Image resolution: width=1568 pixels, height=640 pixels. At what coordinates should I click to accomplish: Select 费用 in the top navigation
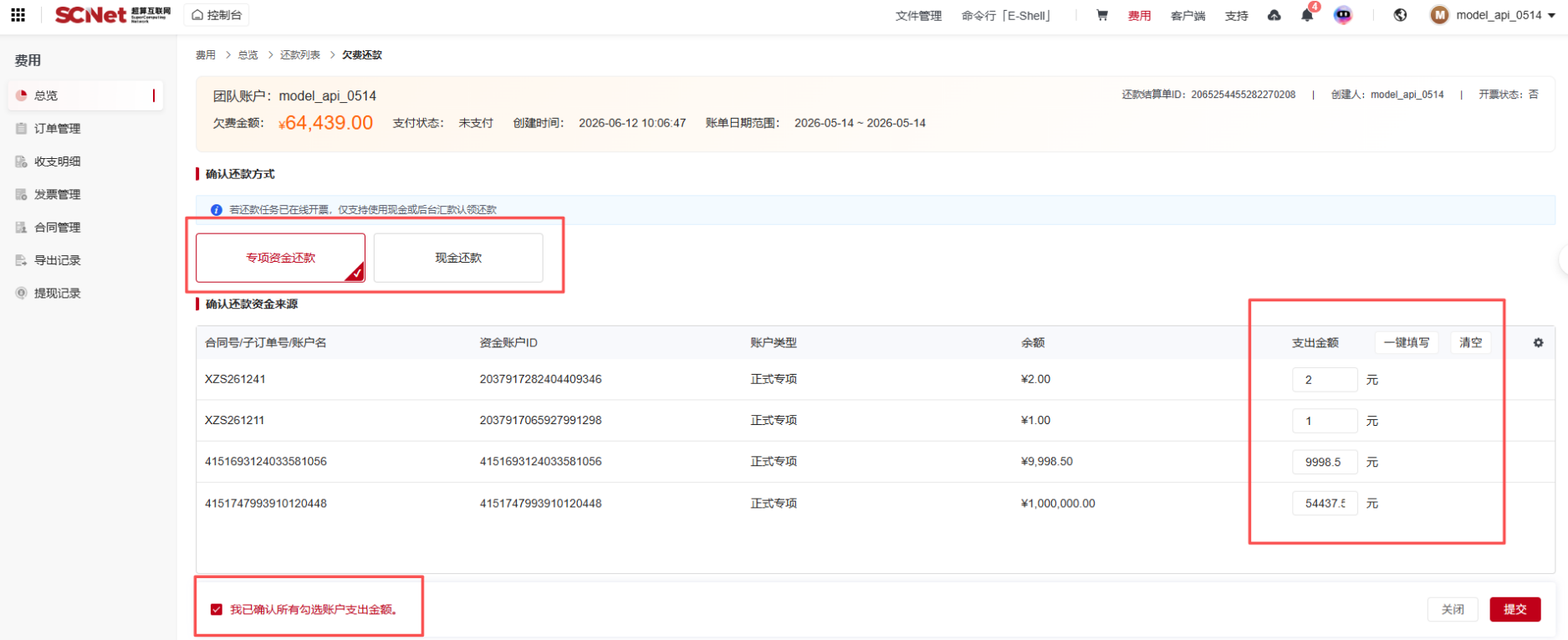pos(1139,16)
